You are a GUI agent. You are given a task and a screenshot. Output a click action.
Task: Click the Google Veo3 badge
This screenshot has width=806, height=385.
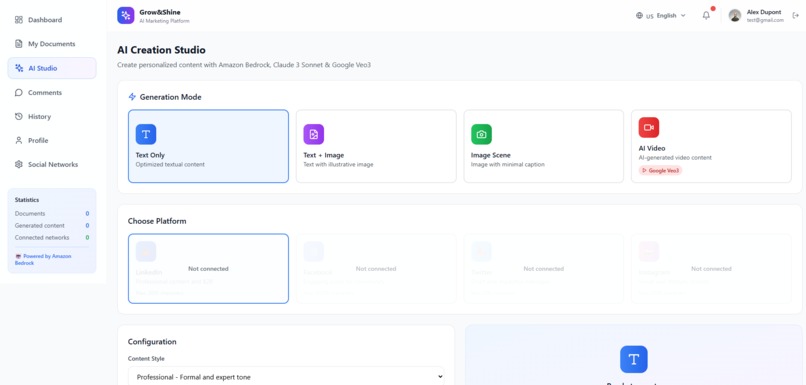661,171
